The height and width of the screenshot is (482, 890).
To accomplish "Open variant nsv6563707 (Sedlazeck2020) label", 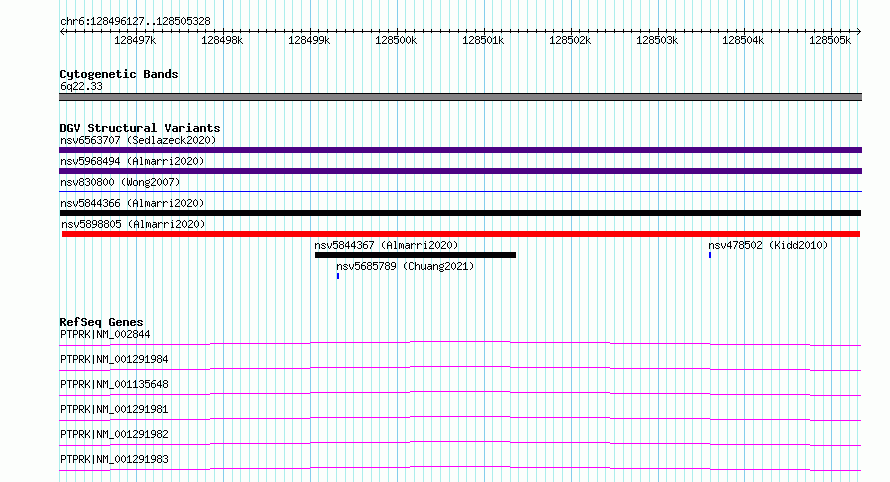I will tap(138, 140).
